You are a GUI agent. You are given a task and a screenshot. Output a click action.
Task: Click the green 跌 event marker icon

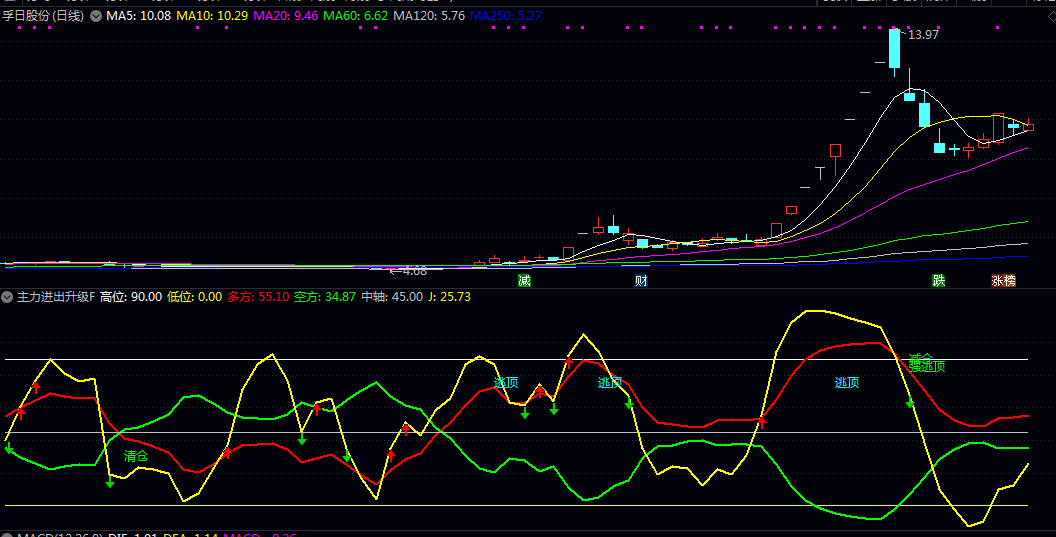tap(938, 281)
